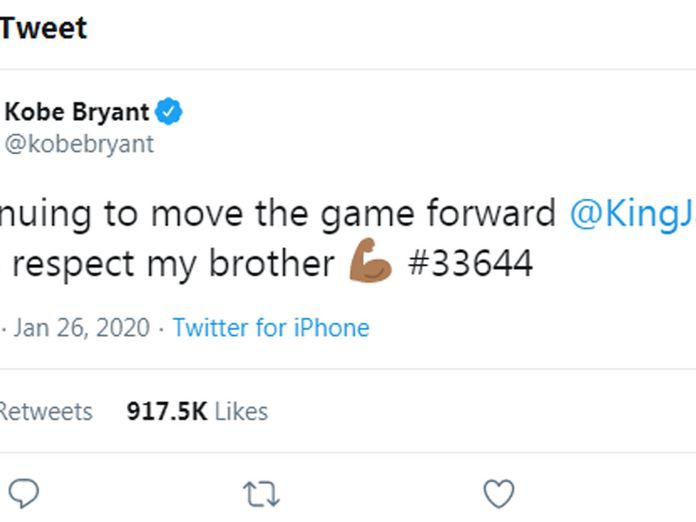Screen dimensions: 696x522
Task: View the Retweets list
Action: tap(46, 411)
